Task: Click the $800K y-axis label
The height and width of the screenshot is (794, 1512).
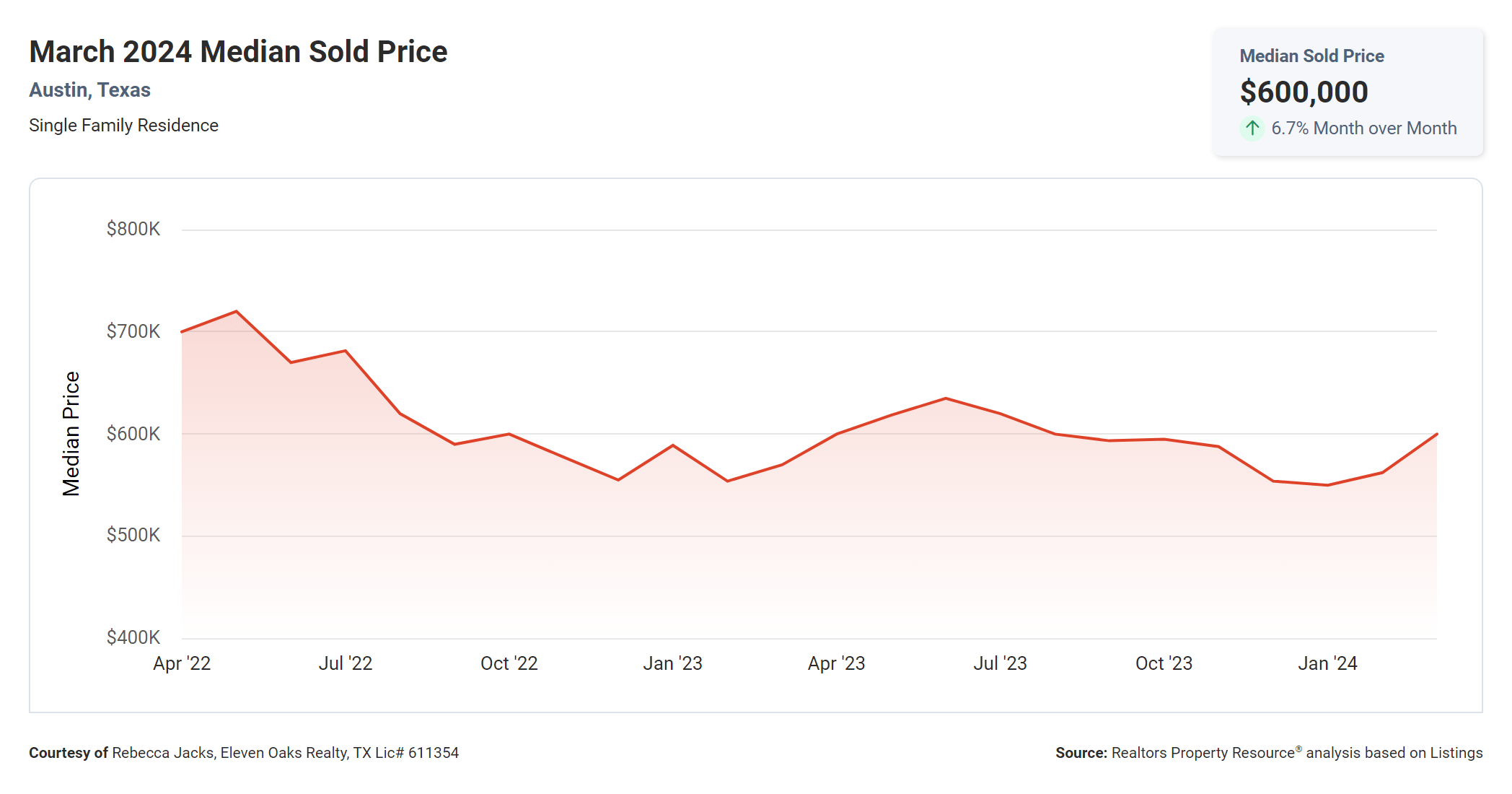Action: click(133, 230)
